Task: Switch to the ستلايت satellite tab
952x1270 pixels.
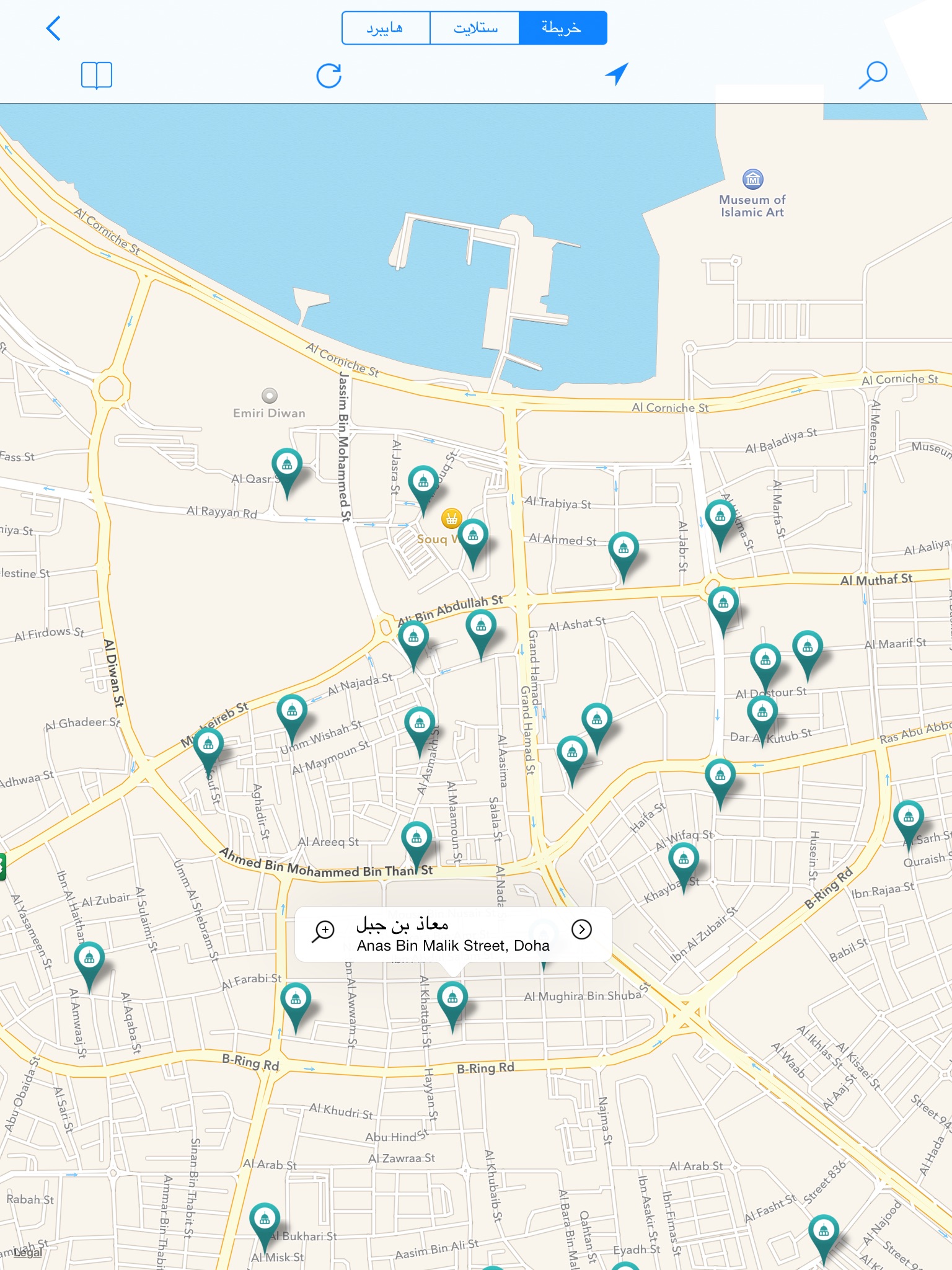Action: (x=474, y=28)
